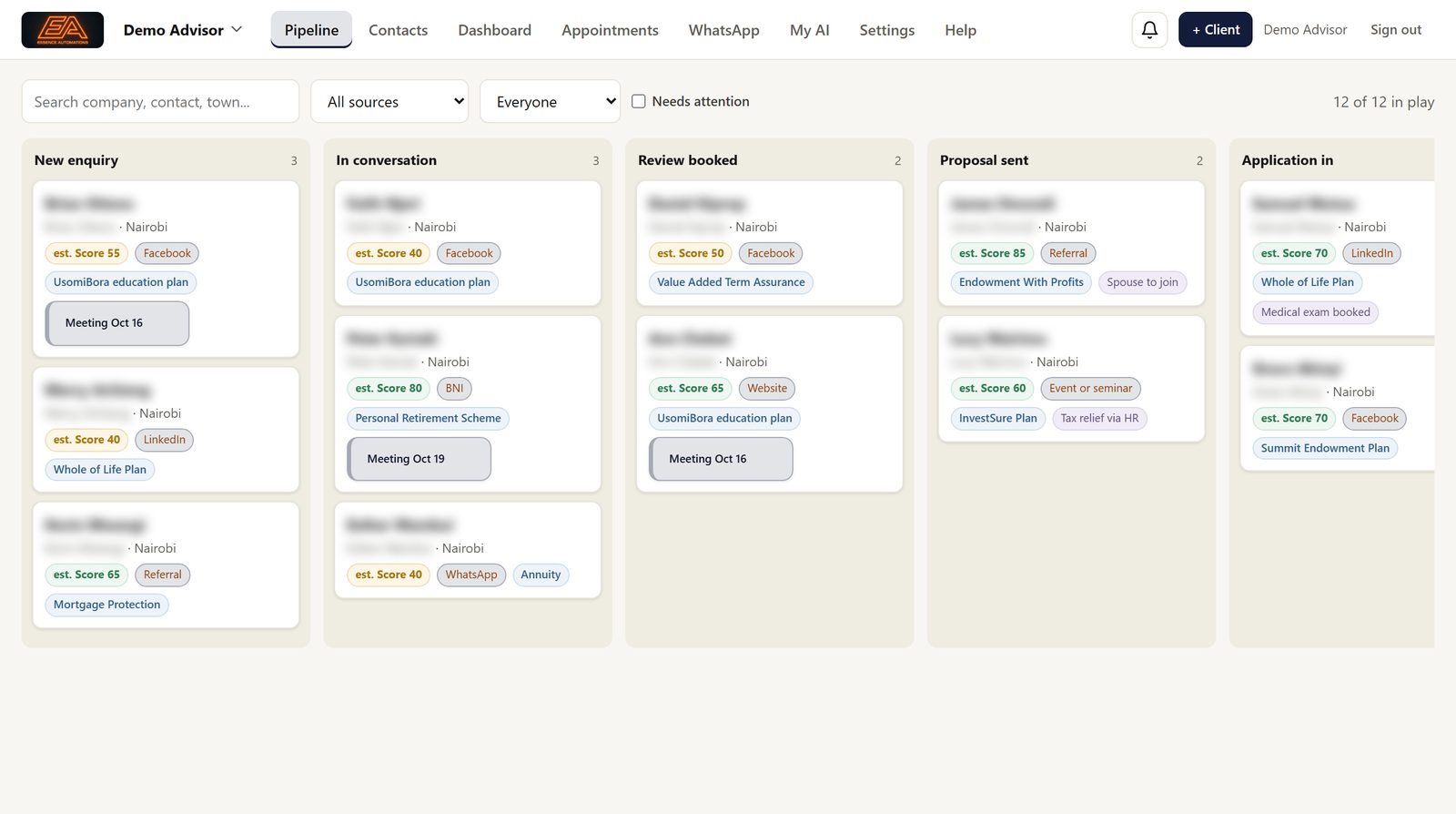Open the Everyone filter dropdown
The width and height of the screenshot is (1456, 814).
coord(550,101)
